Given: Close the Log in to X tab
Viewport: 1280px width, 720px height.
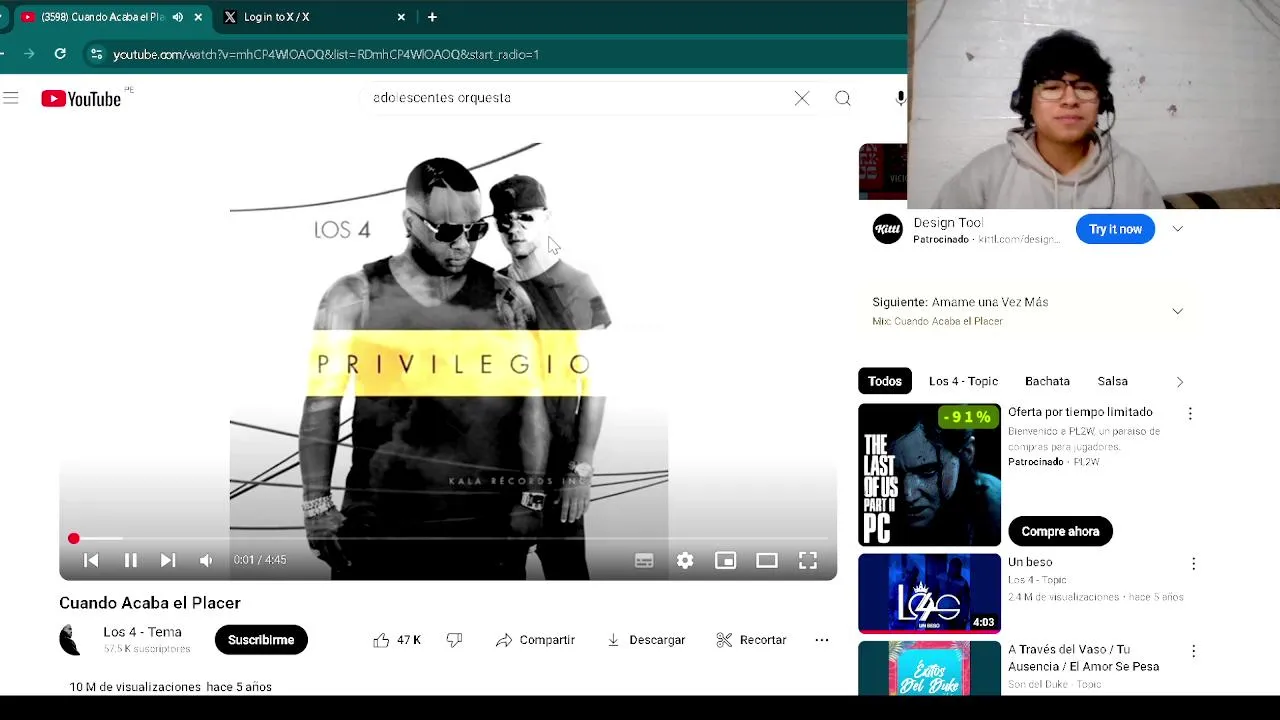Looking at the screenshot, I should click(401, 17).
